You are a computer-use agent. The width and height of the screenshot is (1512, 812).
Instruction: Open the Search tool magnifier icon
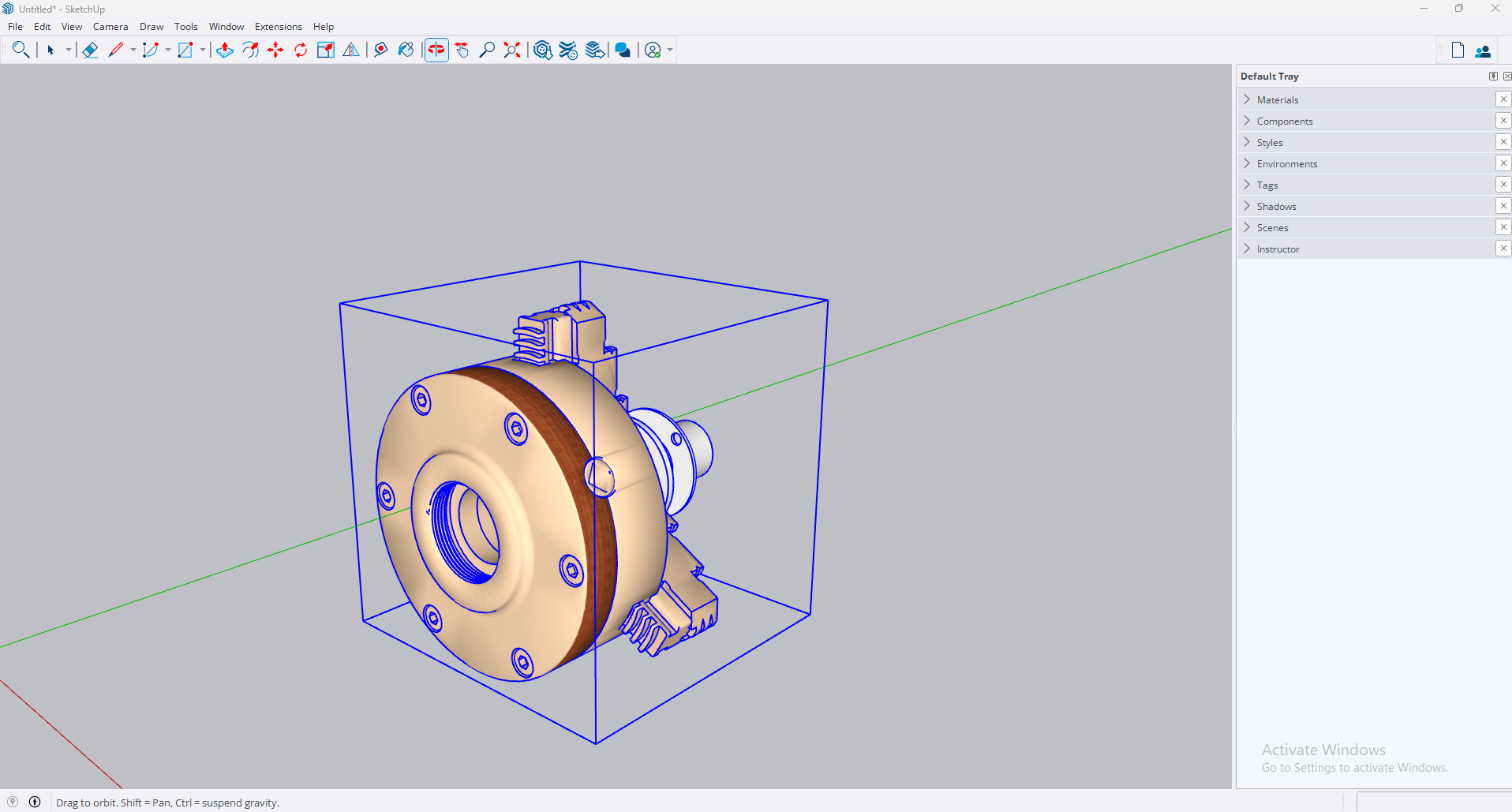pyautogui.click(x=21, y=50)
